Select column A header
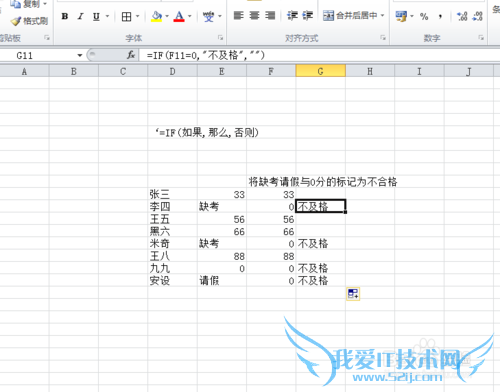Viewport: 500px width, 392px height. [x=24, y=71]
